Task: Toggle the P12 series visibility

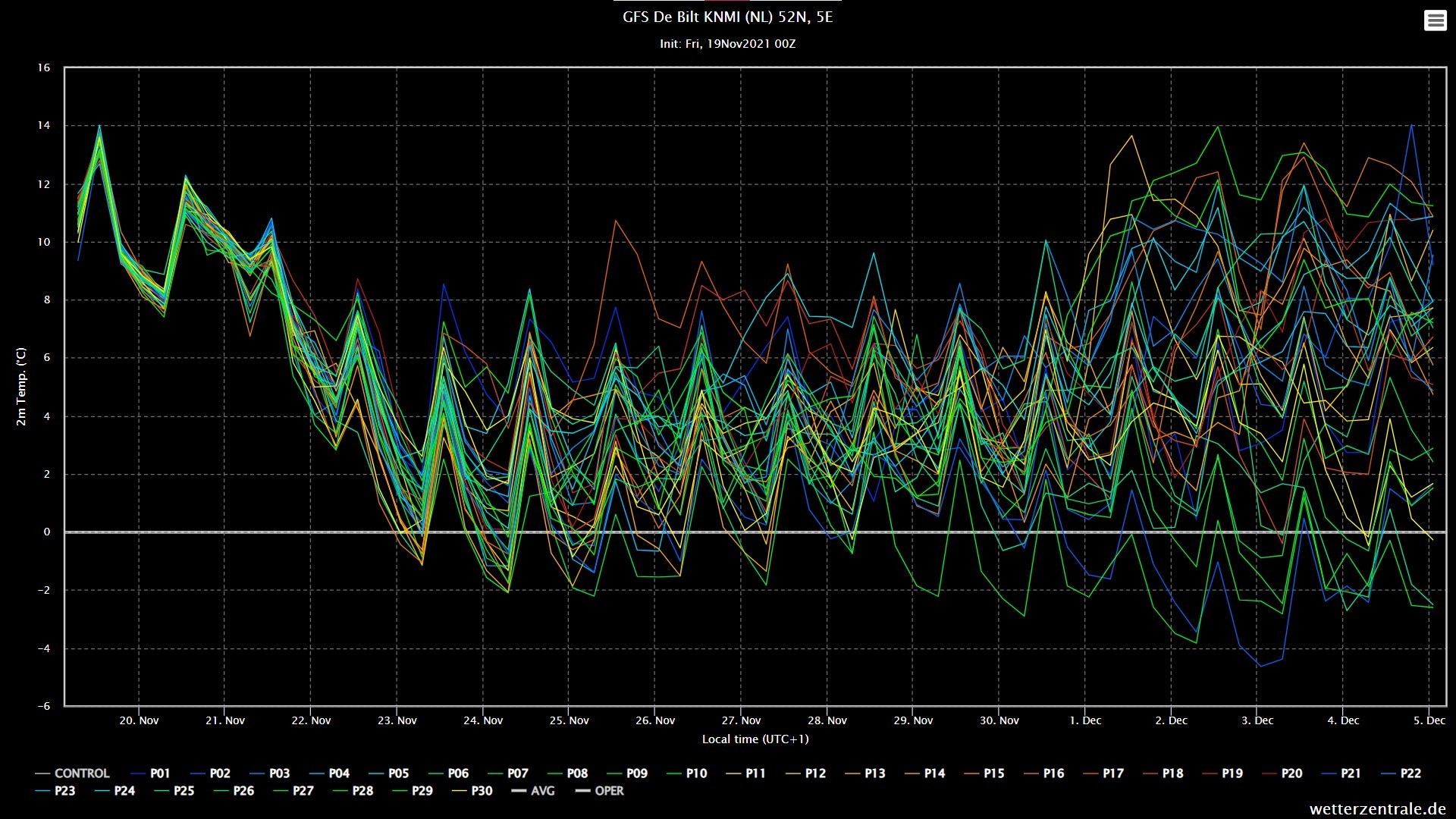Action: pos(805,773)
